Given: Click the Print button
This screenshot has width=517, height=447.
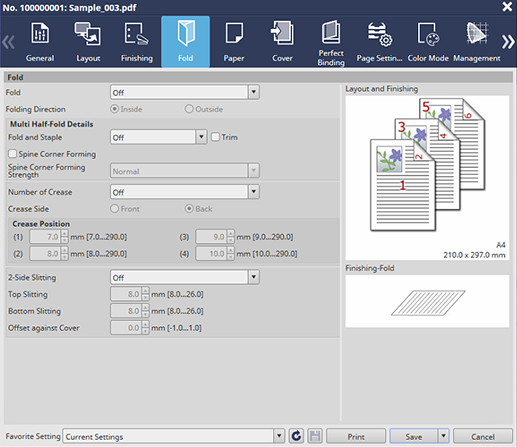Looking at the screenshot, I should [356, 436].
